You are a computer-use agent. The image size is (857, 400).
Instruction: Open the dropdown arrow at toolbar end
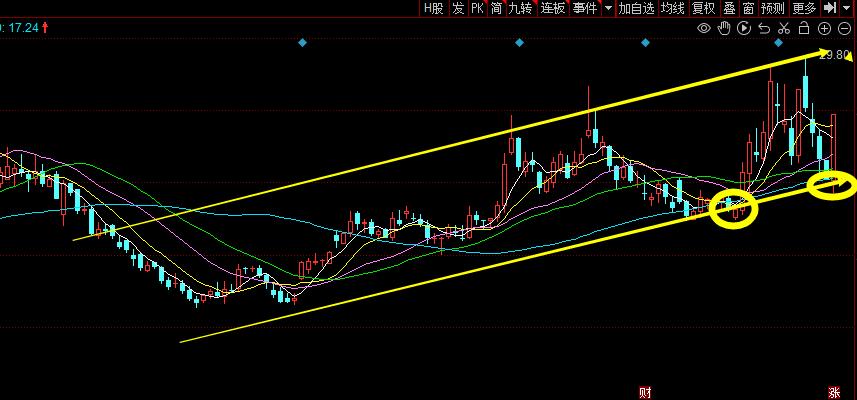pyautogui.click(x=847, y=8)
